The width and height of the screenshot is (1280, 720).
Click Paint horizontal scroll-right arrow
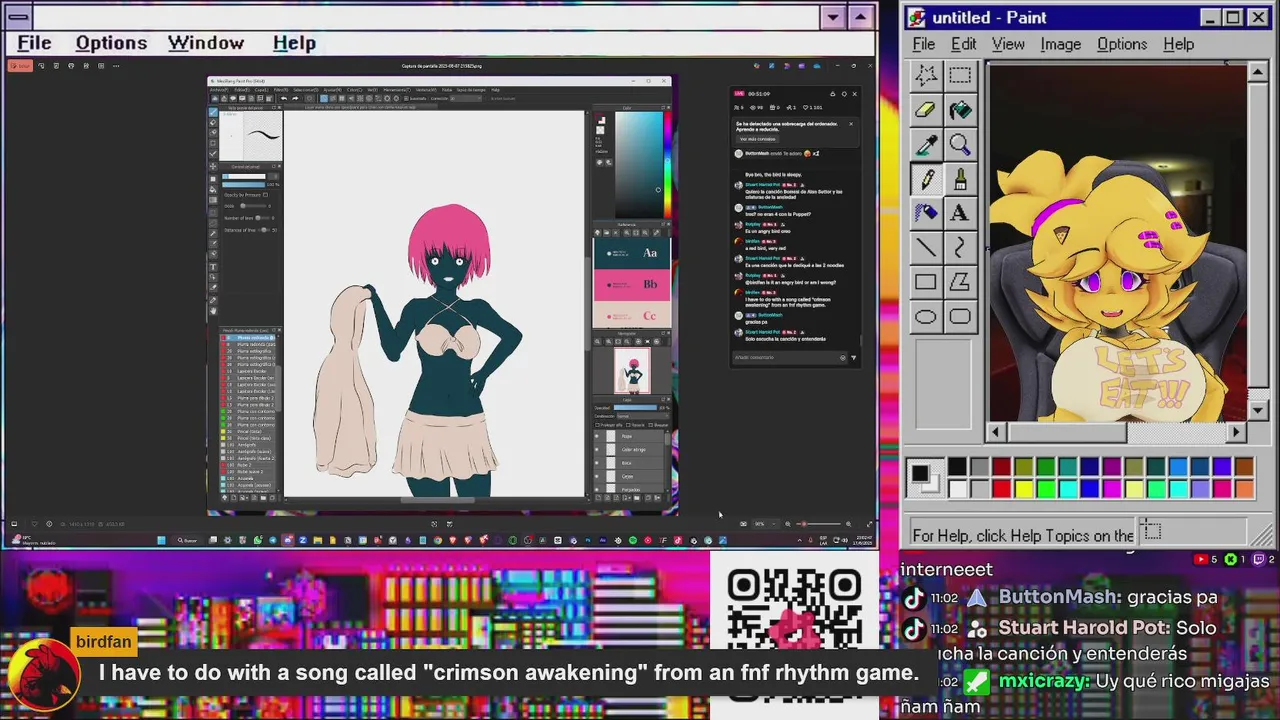point(1237,432)
